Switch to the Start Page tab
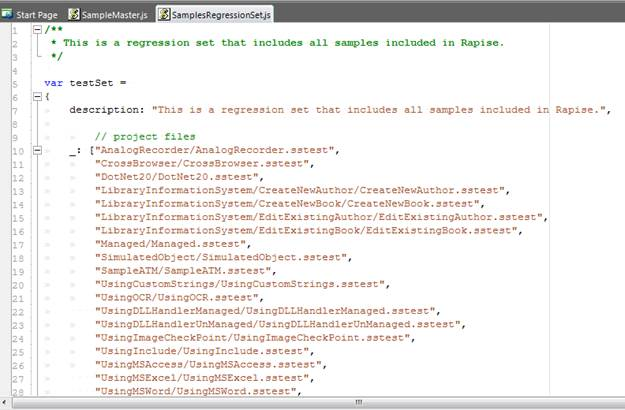 pyautogui.click(x=37, y=15)
